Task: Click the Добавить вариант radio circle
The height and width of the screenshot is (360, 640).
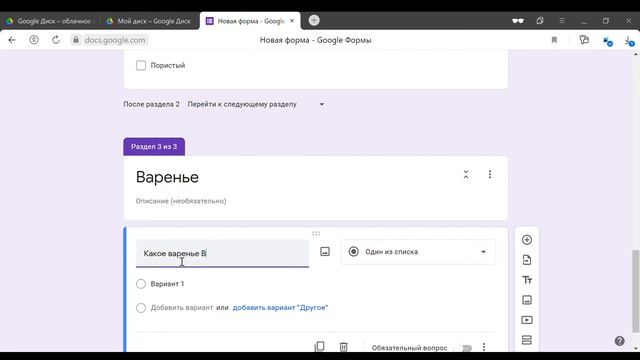Action: coord(141,308)
